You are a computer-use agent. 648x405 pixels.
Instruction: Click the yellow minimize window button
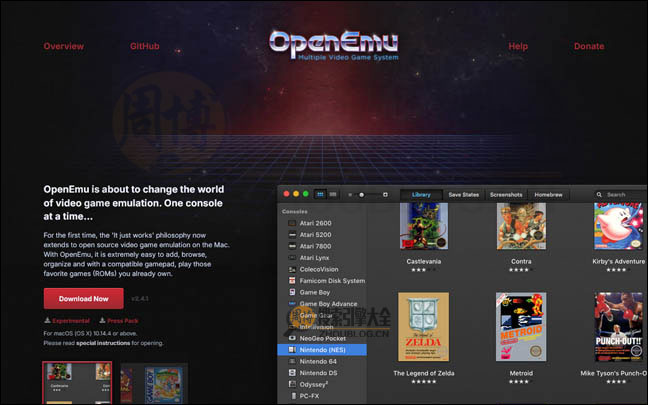296,194
